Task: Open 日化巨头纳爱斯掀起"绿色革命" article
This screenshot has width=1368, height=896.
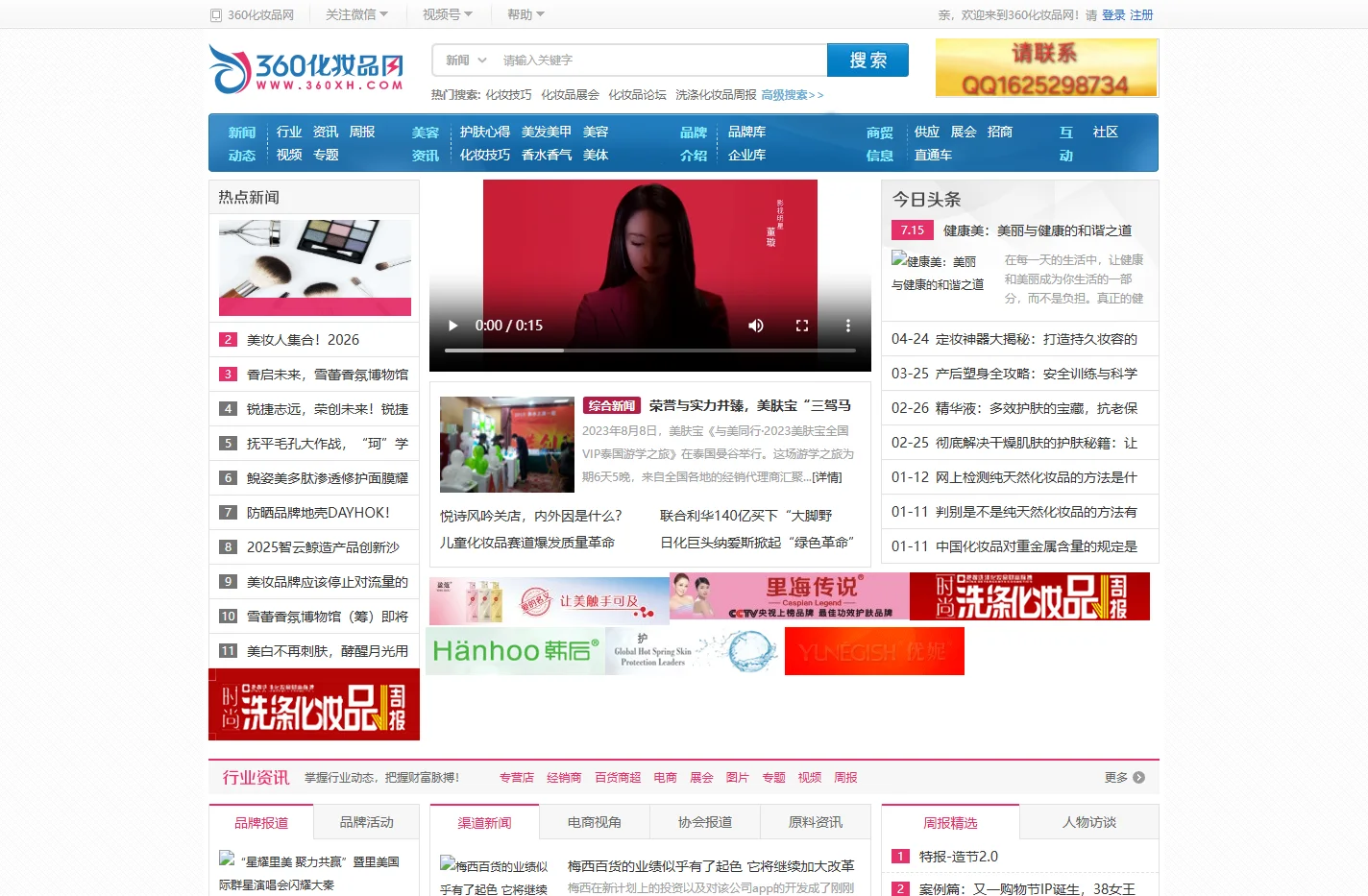Action: (757, 543)
